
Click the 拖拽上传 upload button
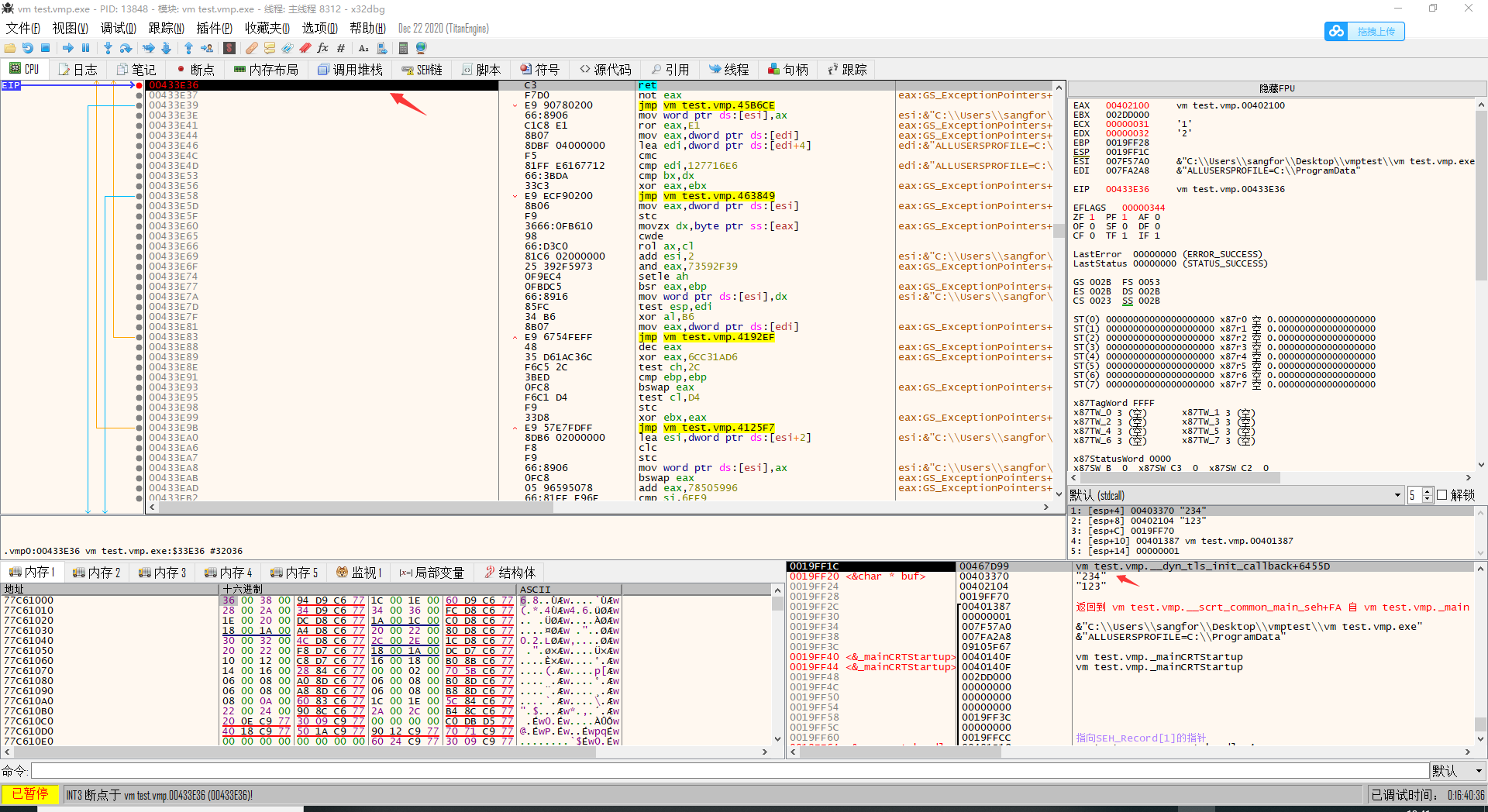pyautogui.click(x=1365, y=31)
